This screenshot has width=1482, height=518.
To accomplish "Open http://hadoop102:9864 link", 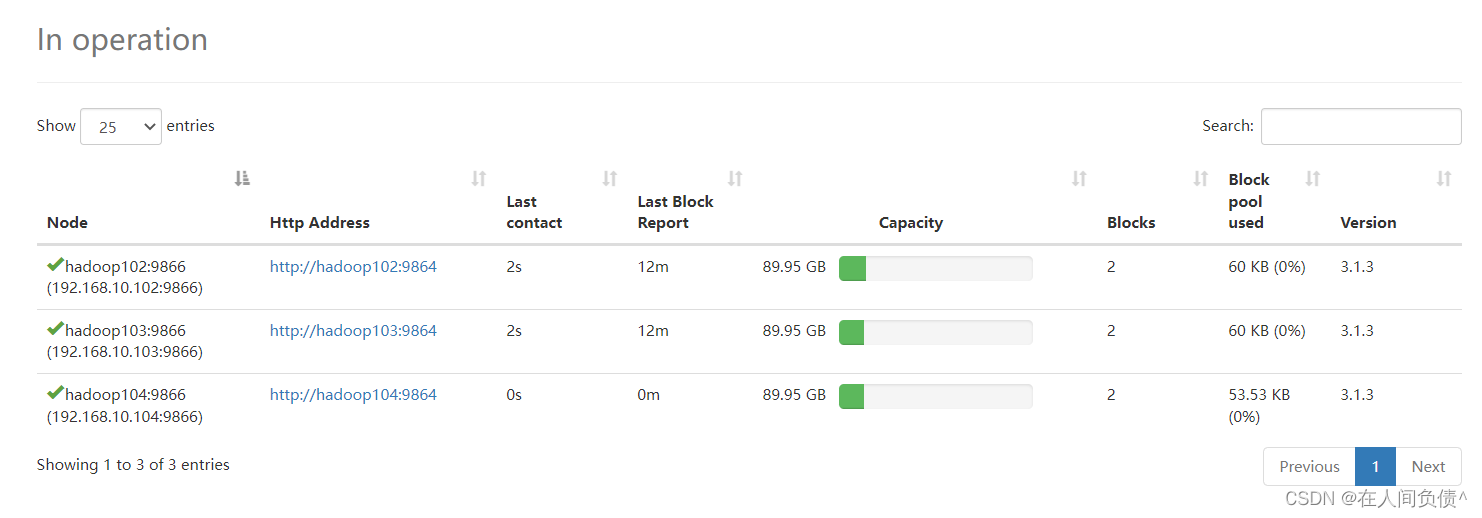I will pos(353,267).
